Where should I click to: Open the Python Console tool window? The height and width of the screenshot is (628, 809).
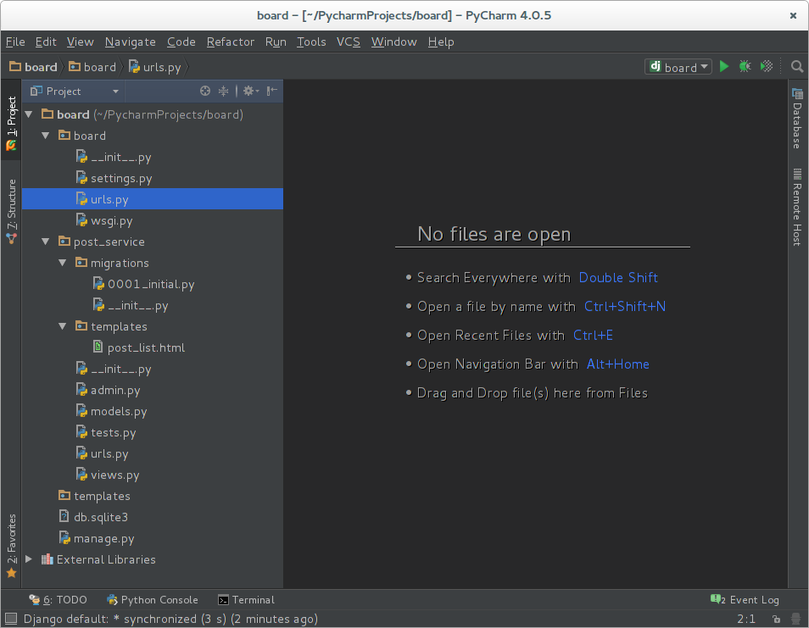tap(152, 600)
